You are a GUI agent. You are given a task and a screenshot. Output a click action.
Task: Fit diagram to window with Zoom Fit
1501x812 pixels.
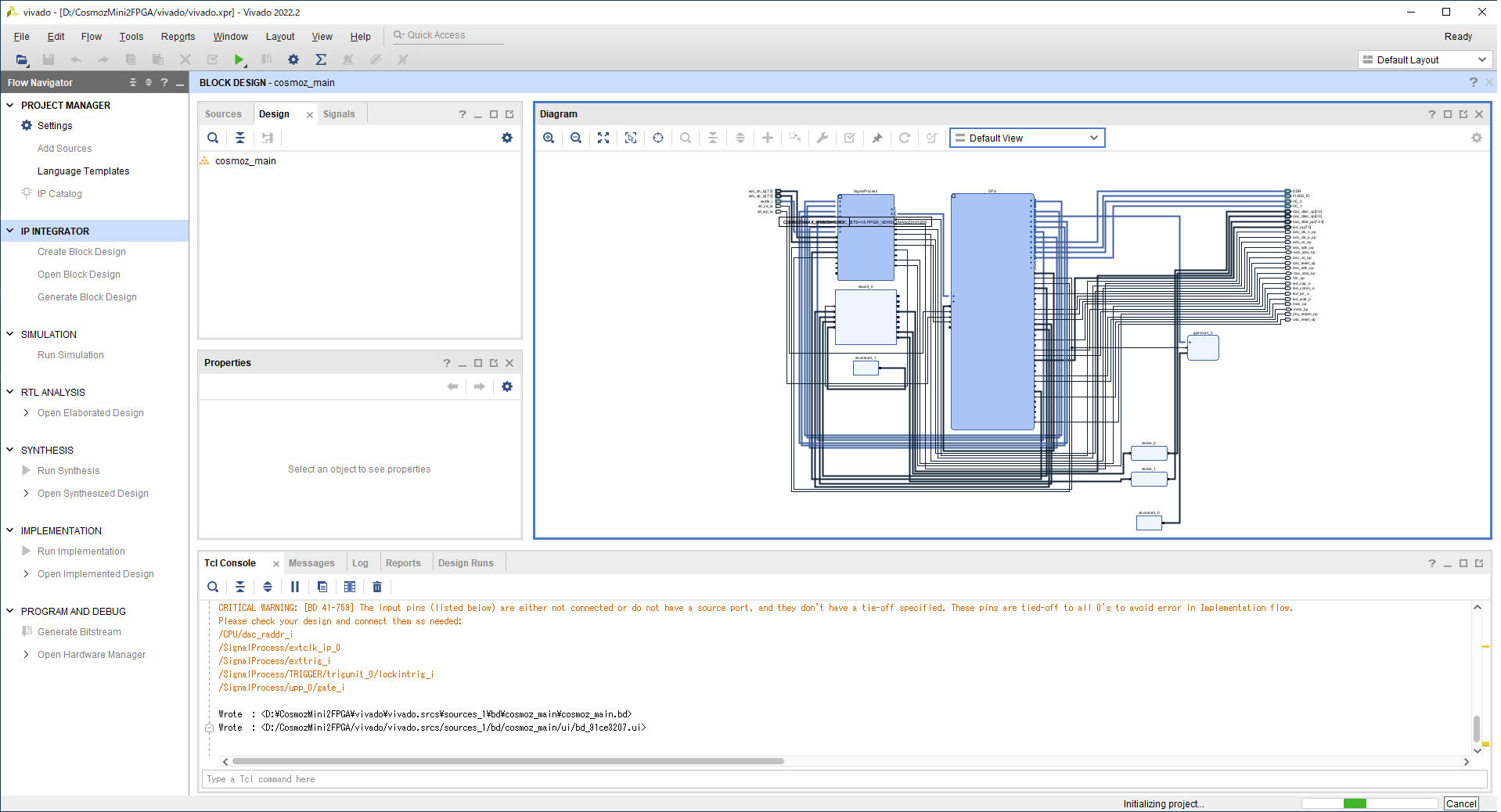coord(603,138)
